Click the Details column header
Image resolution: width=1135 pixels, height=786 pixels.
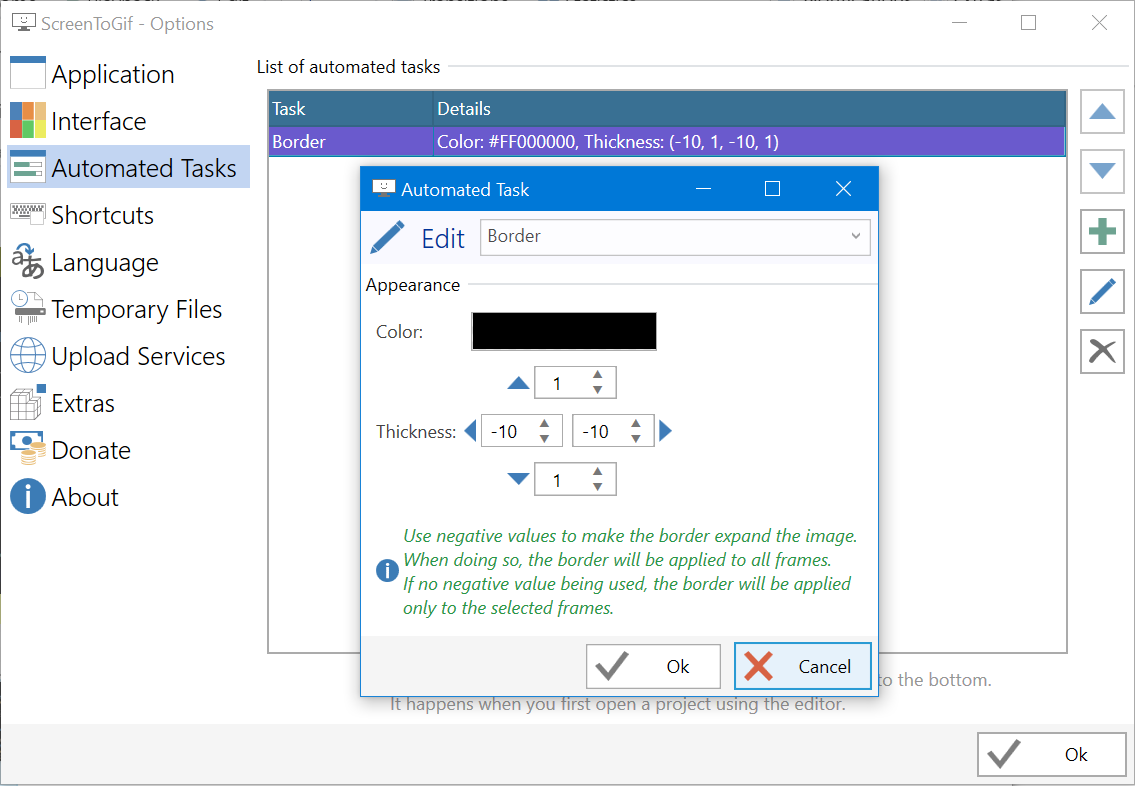pyautogui.click(x=749, y=109)
